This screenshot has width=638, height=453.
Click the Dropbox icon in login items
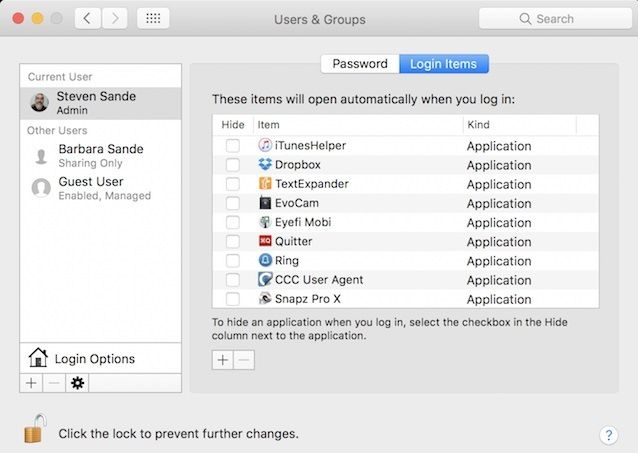click(265, 165)
